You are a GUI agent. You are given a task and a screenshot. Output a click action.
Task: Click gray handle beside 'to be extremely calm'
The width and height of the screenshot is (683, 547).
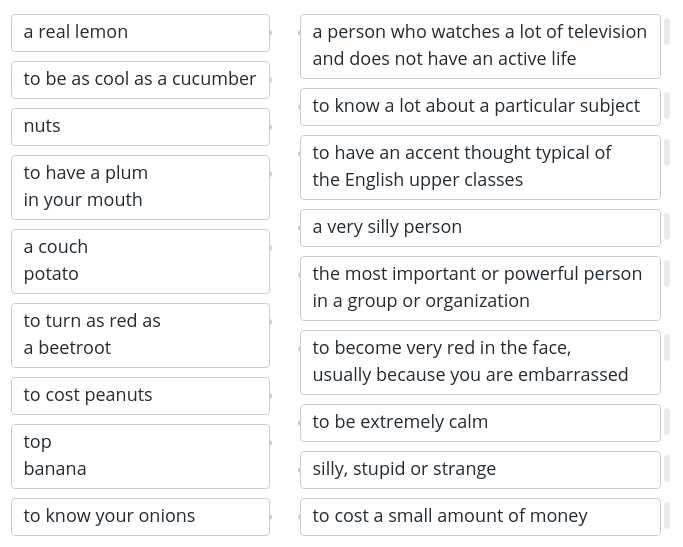click(x=667, y=420)
